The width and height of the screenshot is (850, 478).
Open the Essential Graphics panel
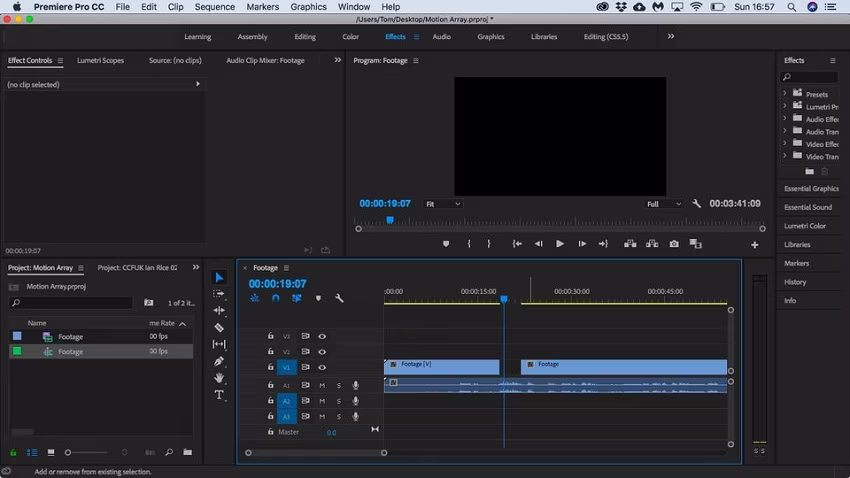tap(811, 188)
